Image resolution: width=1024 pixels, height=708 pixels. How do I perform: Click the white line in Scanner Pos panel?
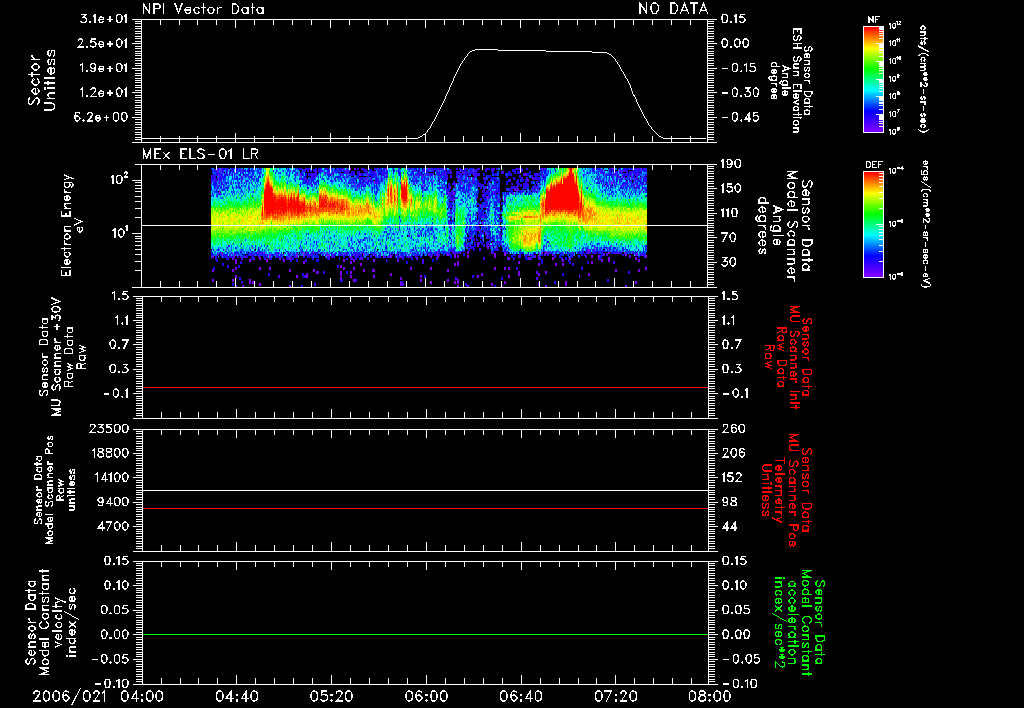(424, 490)
